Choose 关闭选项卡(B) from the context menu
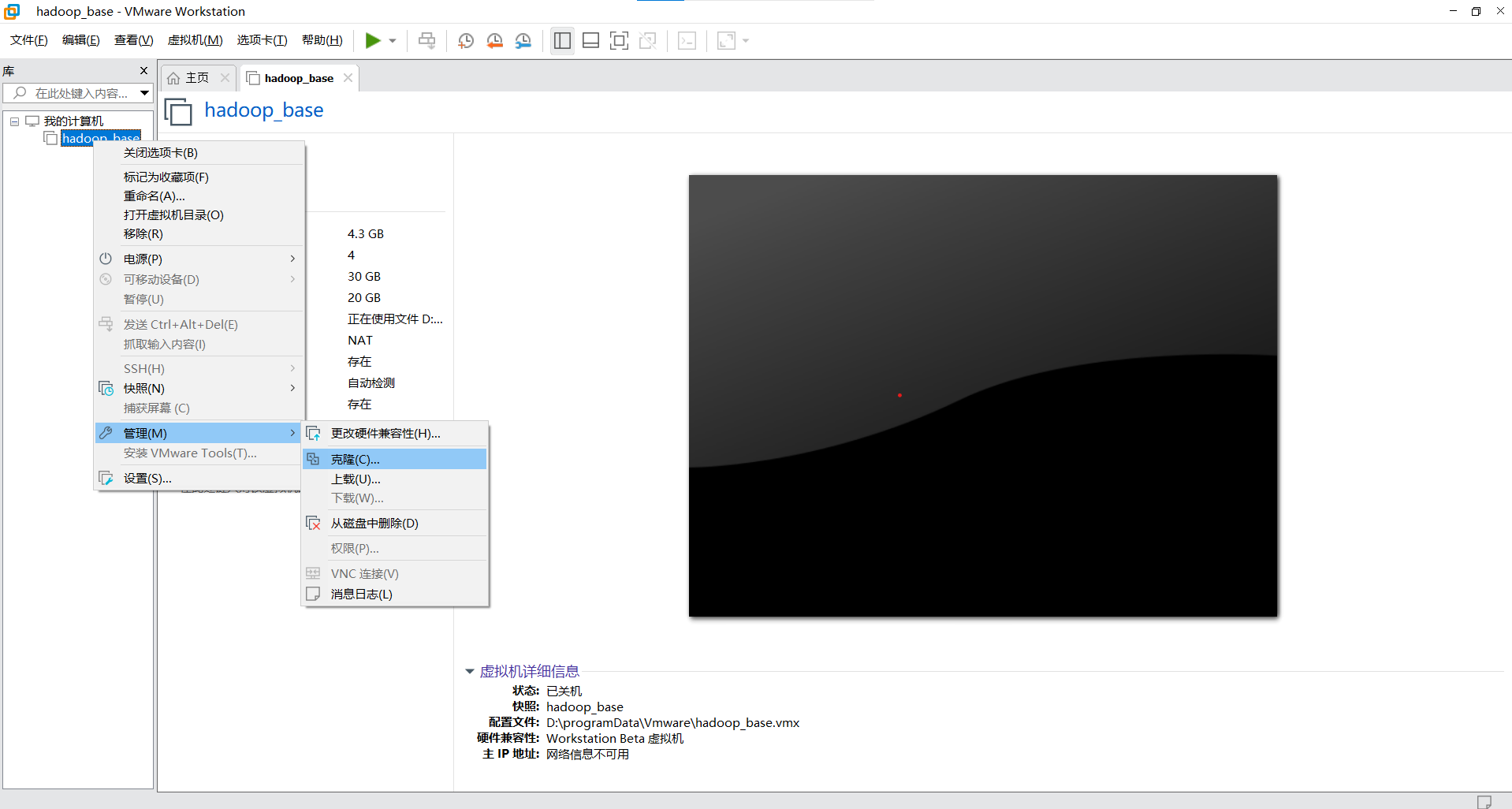The image size is (1512, 809). 199,153
